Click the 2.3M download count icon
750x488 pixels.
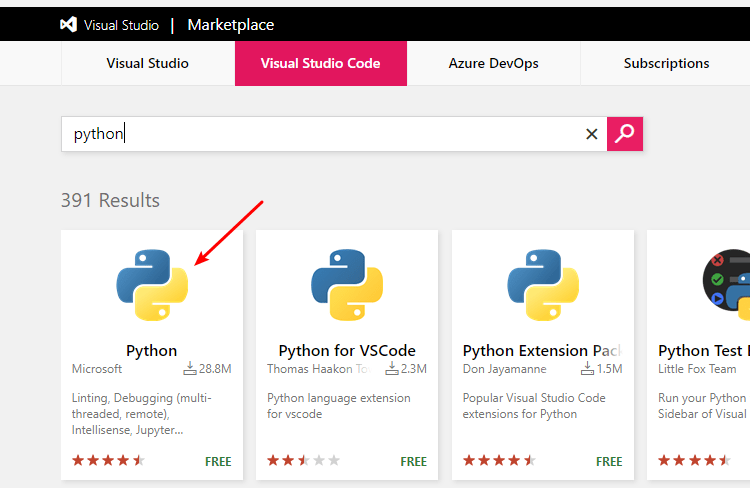pyautogui.click(x=392, y=368)
